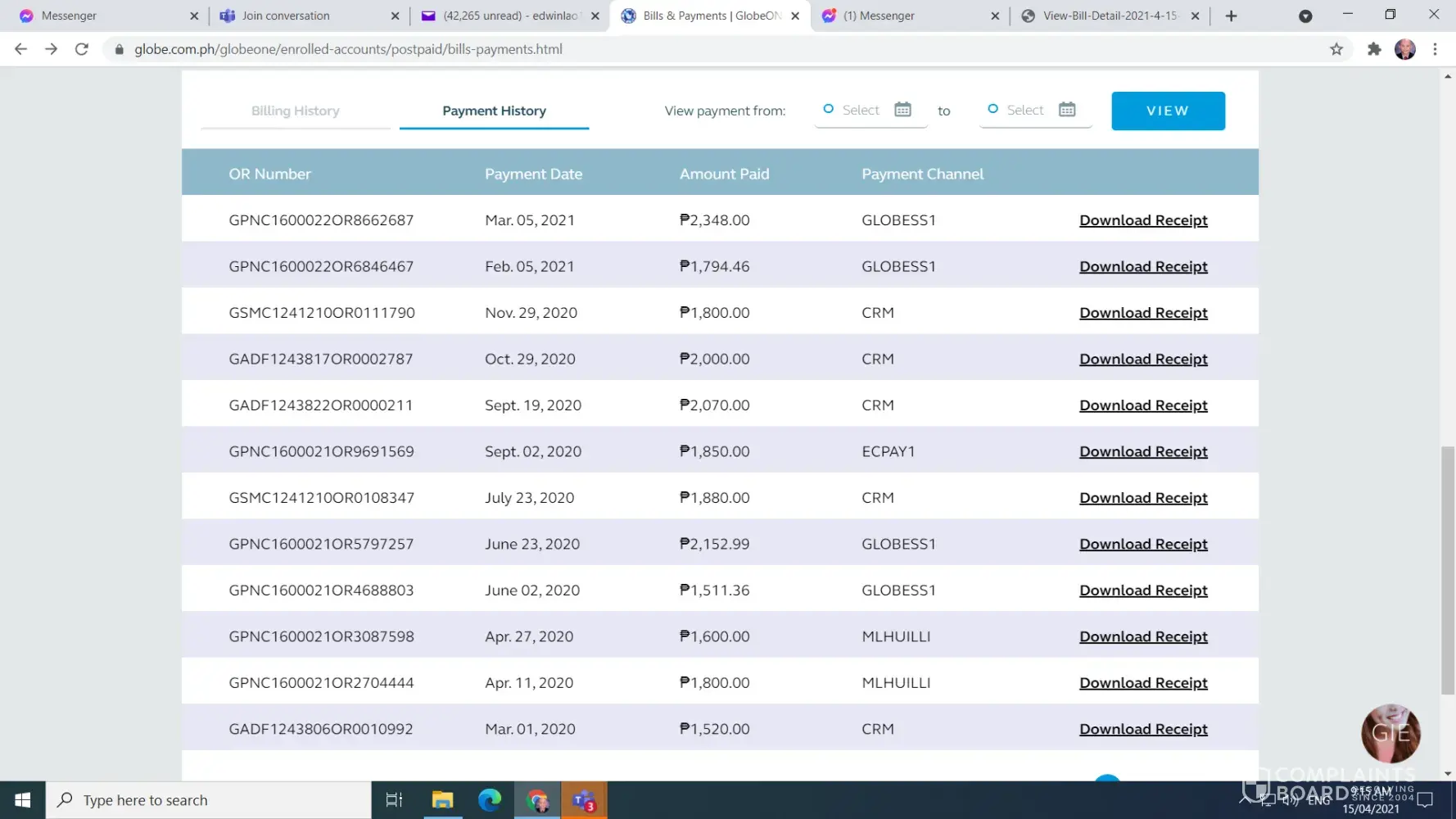Open the start date calendar picker
This screenshot has height=819, width=1456.
pyautogui.click(x=902, y=110)
